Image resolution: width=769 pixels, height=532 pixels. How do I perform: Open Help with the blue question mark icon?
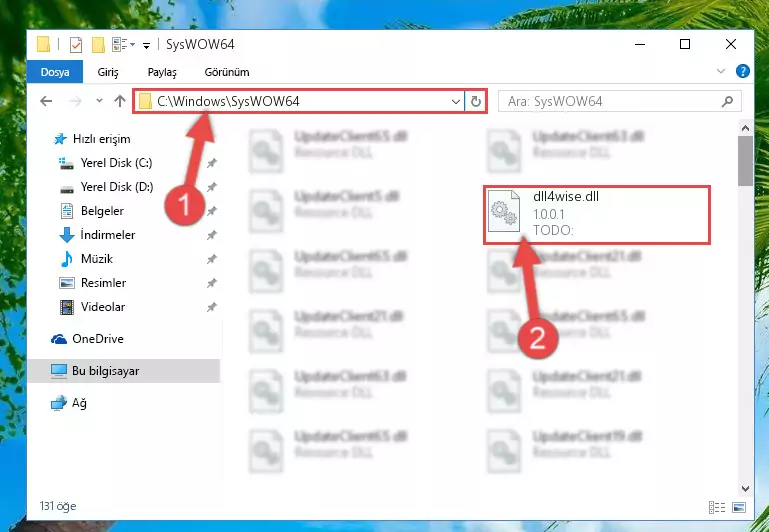743,71
